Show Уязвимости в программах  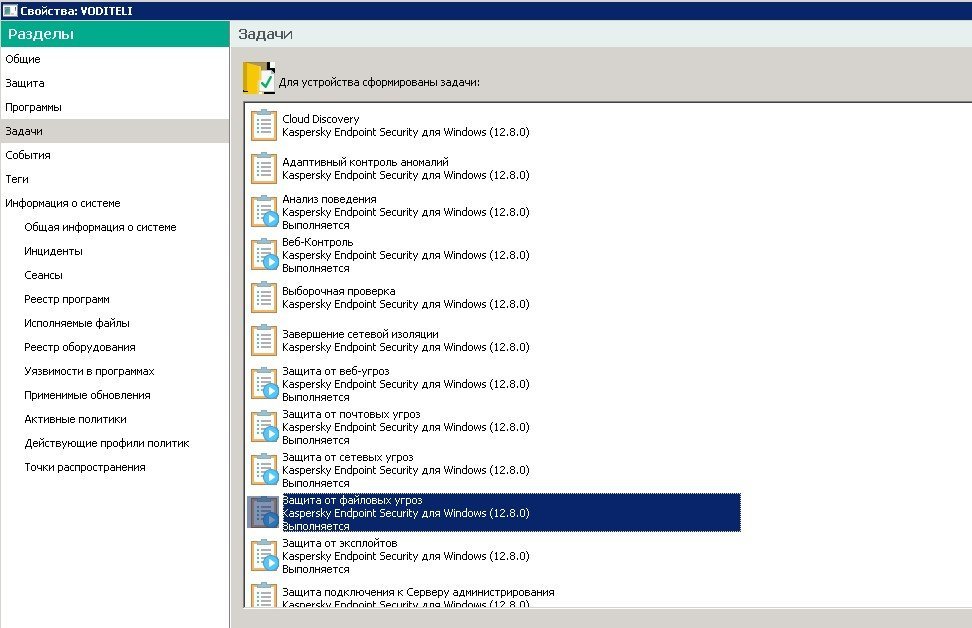coord(89,371)
